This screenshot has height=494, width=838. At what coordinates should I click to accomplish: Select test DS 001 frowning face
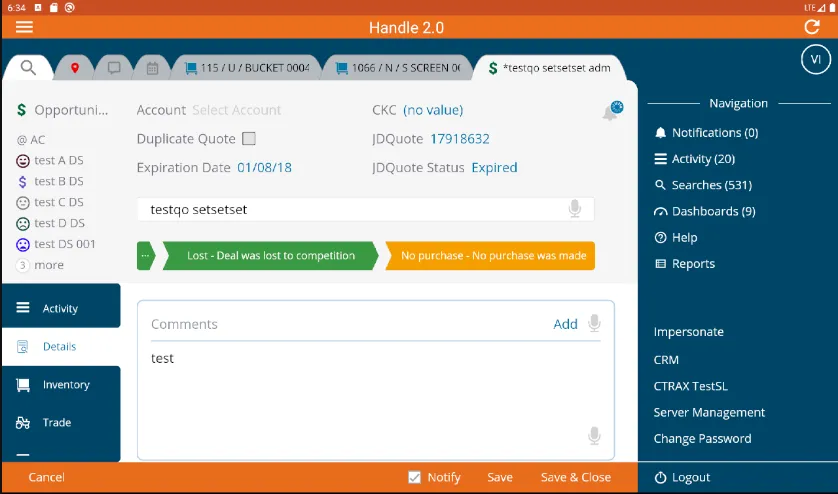pos(56,244)
